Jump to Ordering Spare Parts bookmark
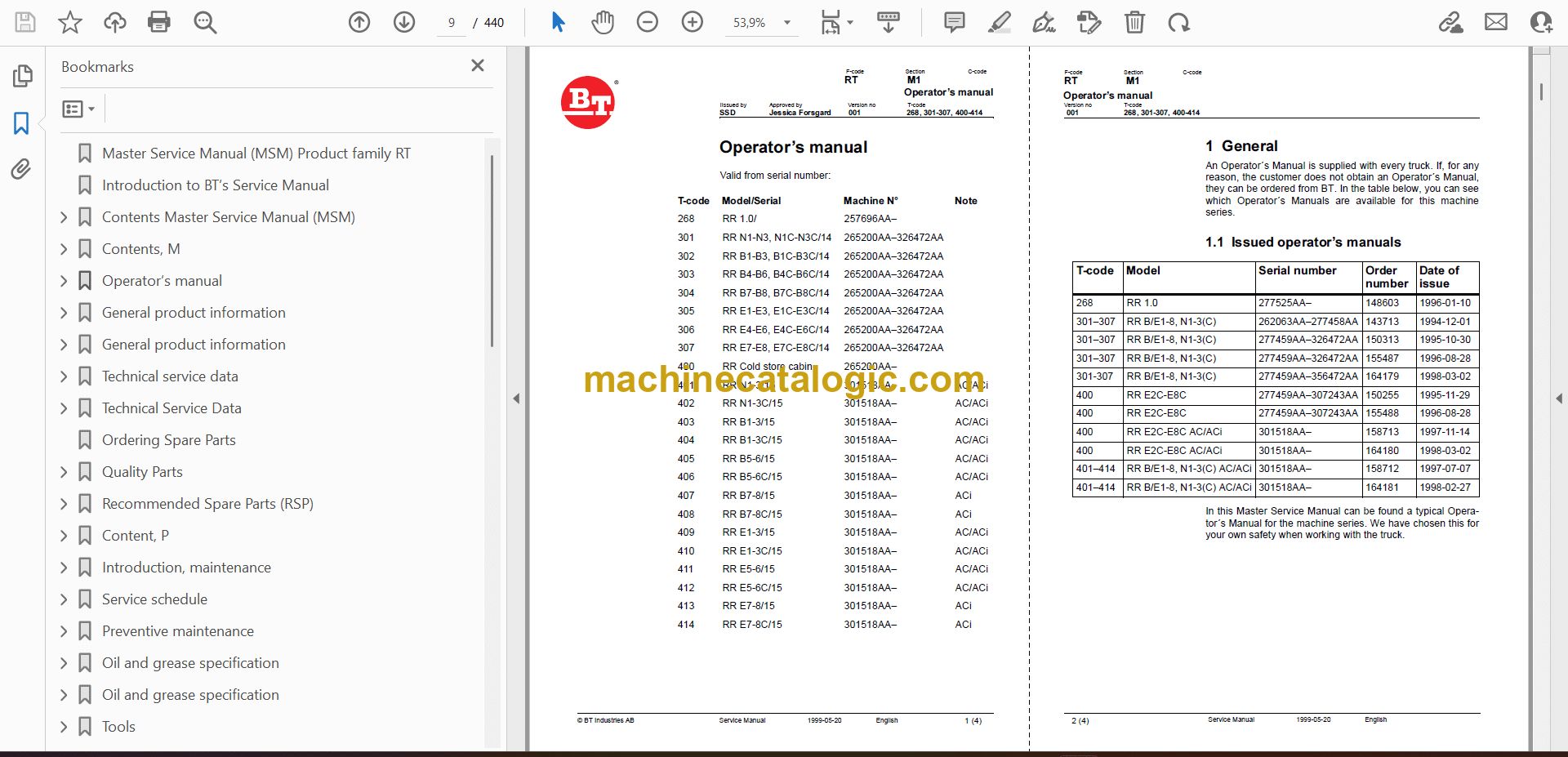This screenshot has width=1568, height=757. click(x=169, y=440)
